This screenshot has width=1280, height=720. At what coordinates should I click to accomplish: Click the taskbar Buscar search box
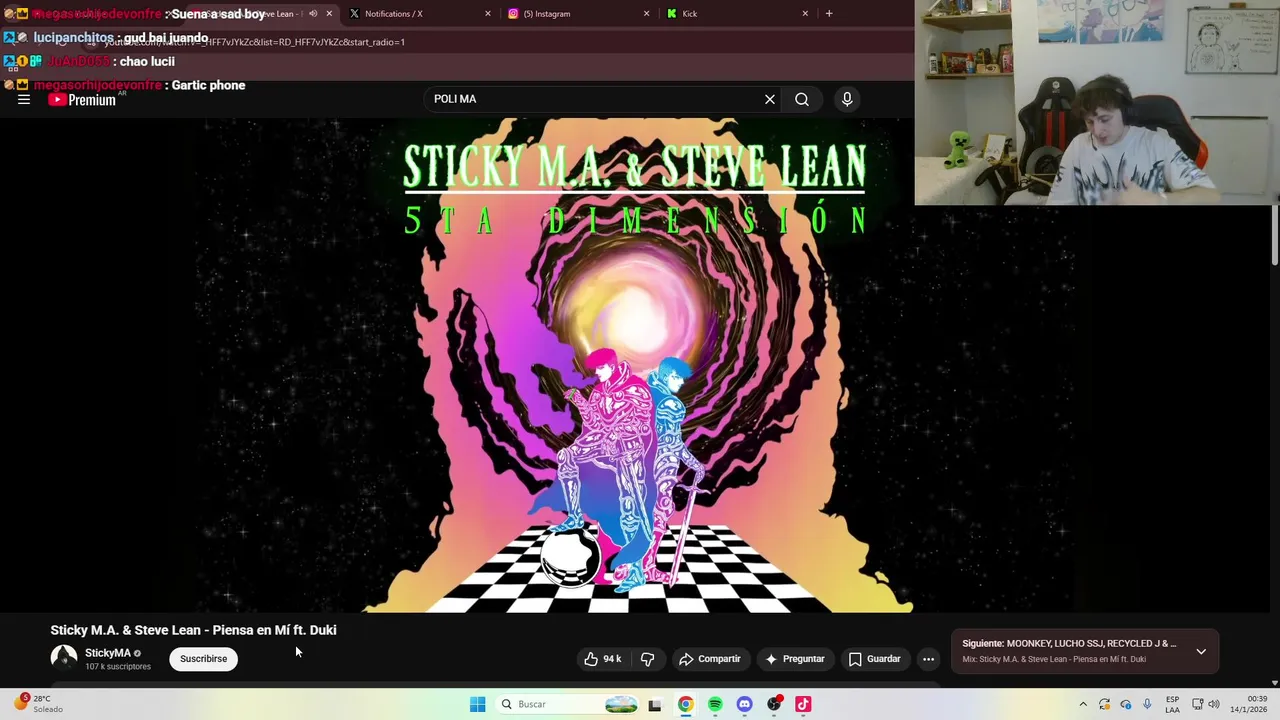[x=567, y=704]
